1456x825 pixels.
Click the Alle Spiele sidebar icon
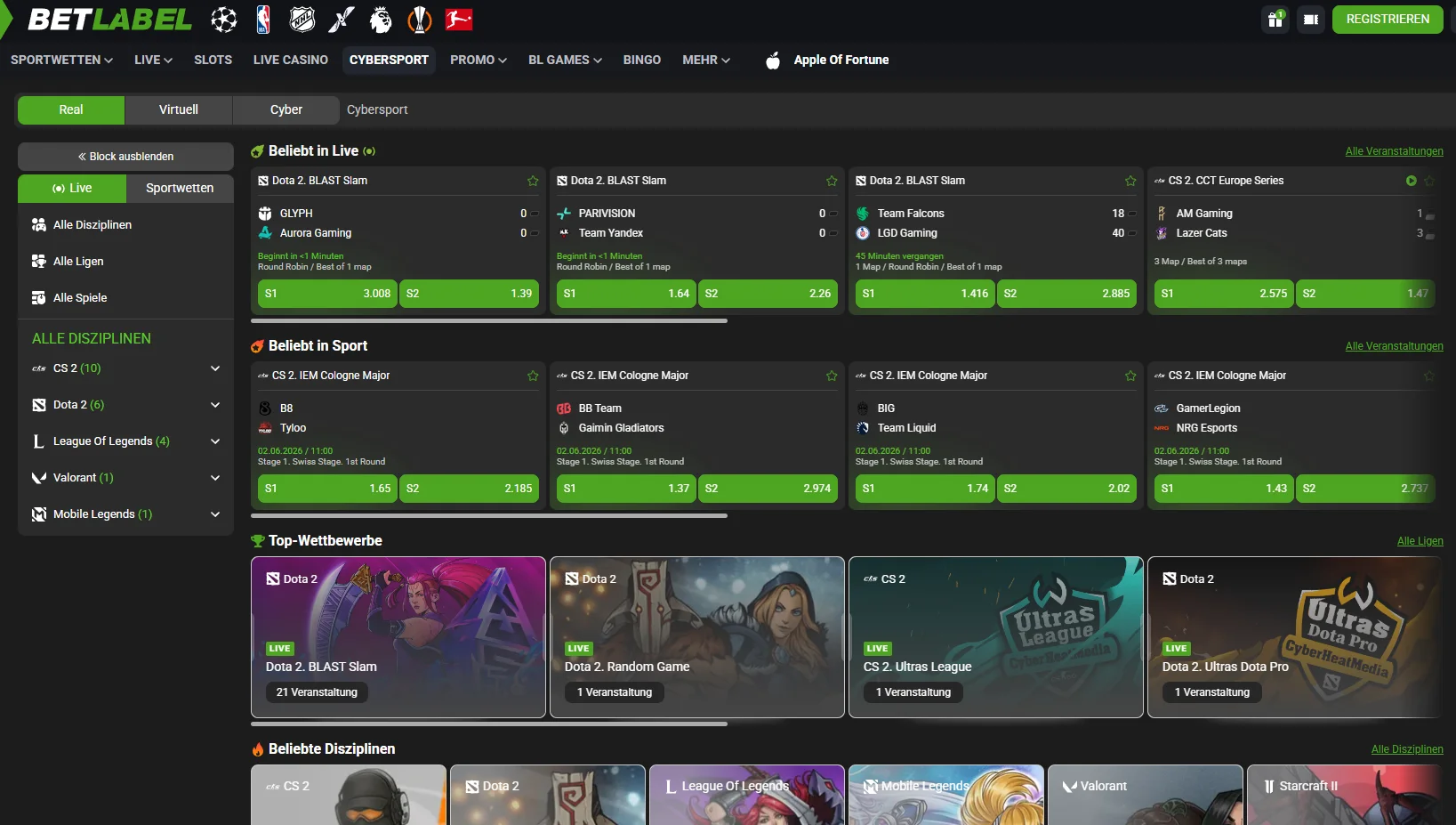pyautogui.click(x=38, y=298)
